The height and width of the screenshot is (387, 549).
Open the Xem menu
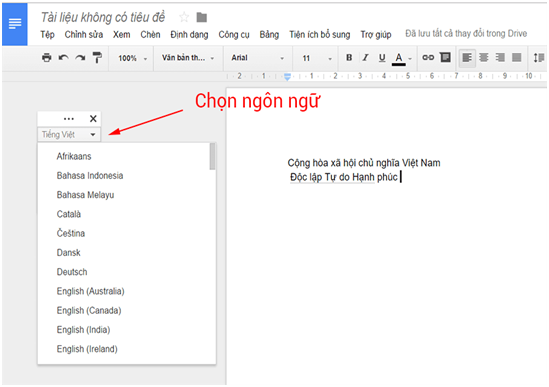tap(121, 35)
